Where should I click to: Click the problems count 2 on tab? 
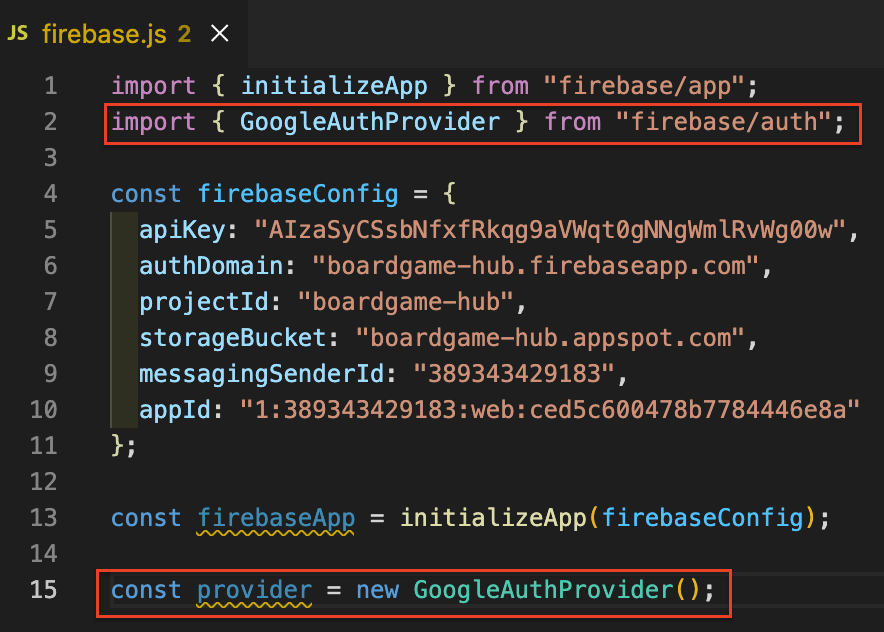click(184, 34)
